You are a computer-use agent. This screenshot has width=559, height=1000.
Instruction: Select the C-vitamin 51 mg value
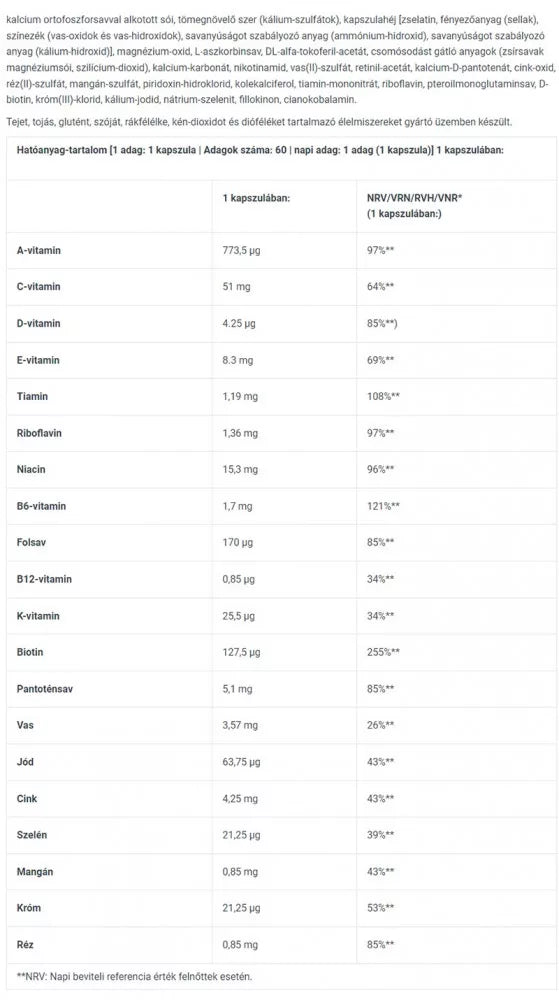pos(236,287)
